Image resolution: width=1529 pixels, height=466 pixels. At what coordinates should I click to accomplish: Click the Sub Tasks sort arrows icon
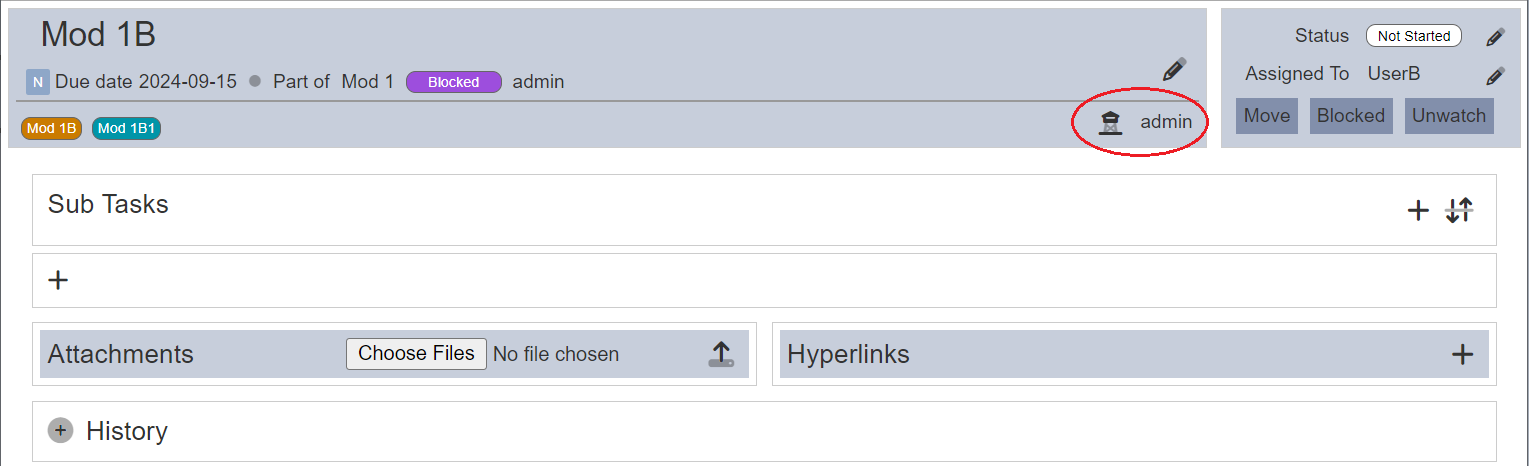[1459, 211]
